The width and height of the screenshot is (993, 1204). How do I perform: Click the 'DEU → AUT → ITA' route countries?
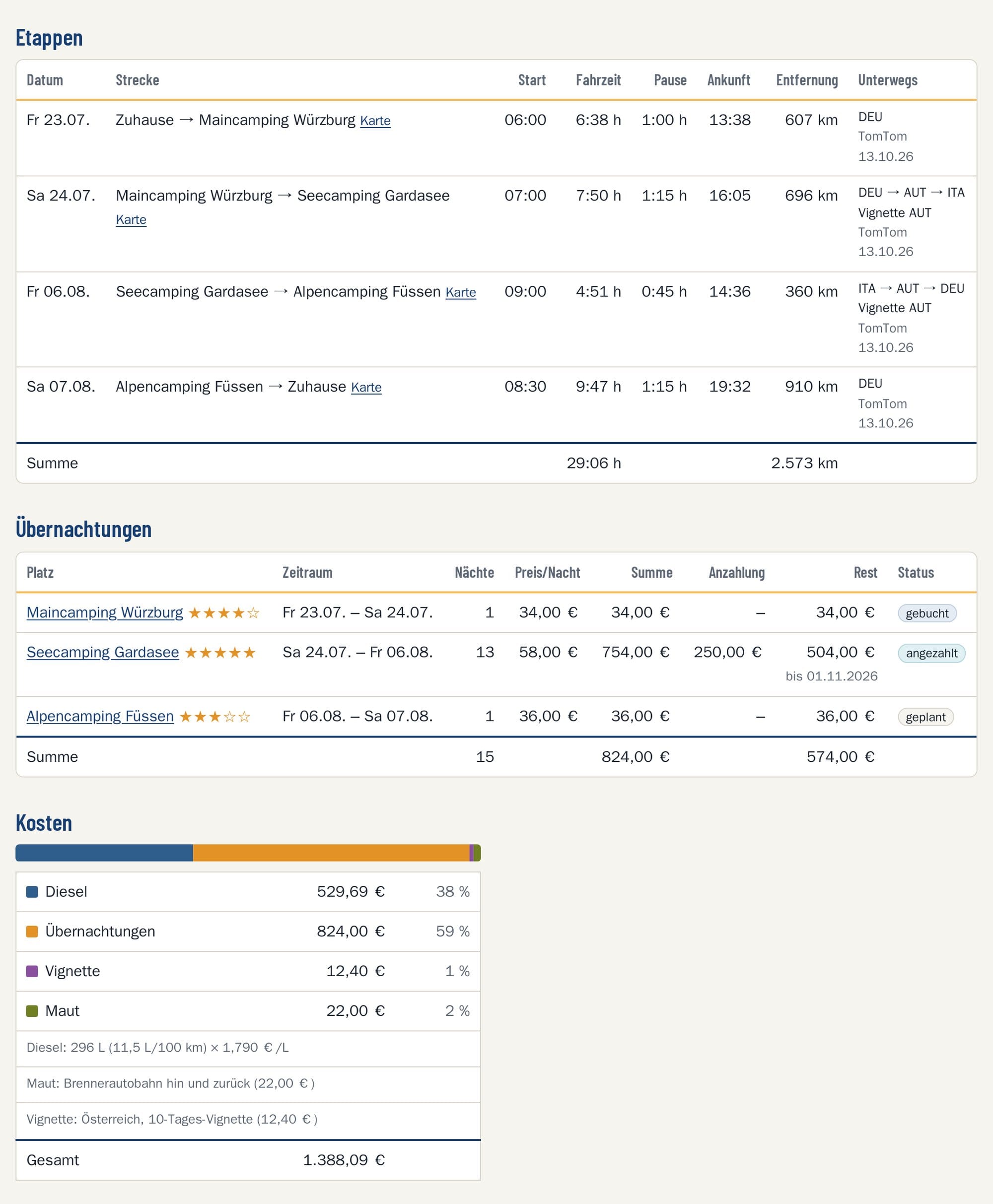tap(911, 193)
